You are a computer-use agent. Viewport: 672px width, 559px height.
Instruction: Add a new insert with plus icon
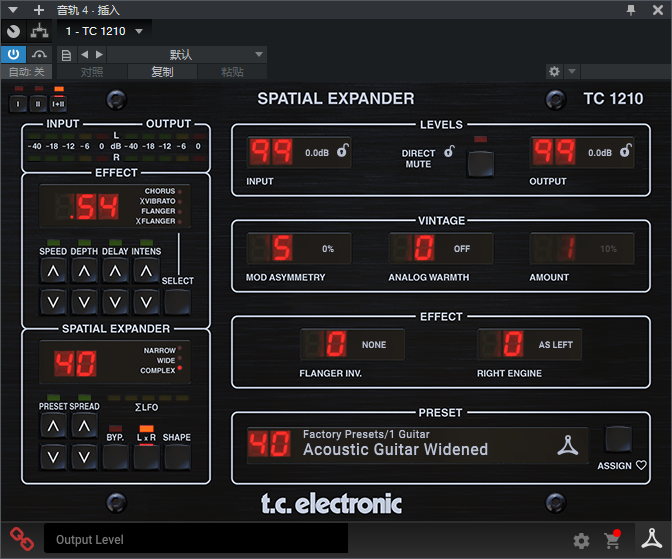click(39, 9)
